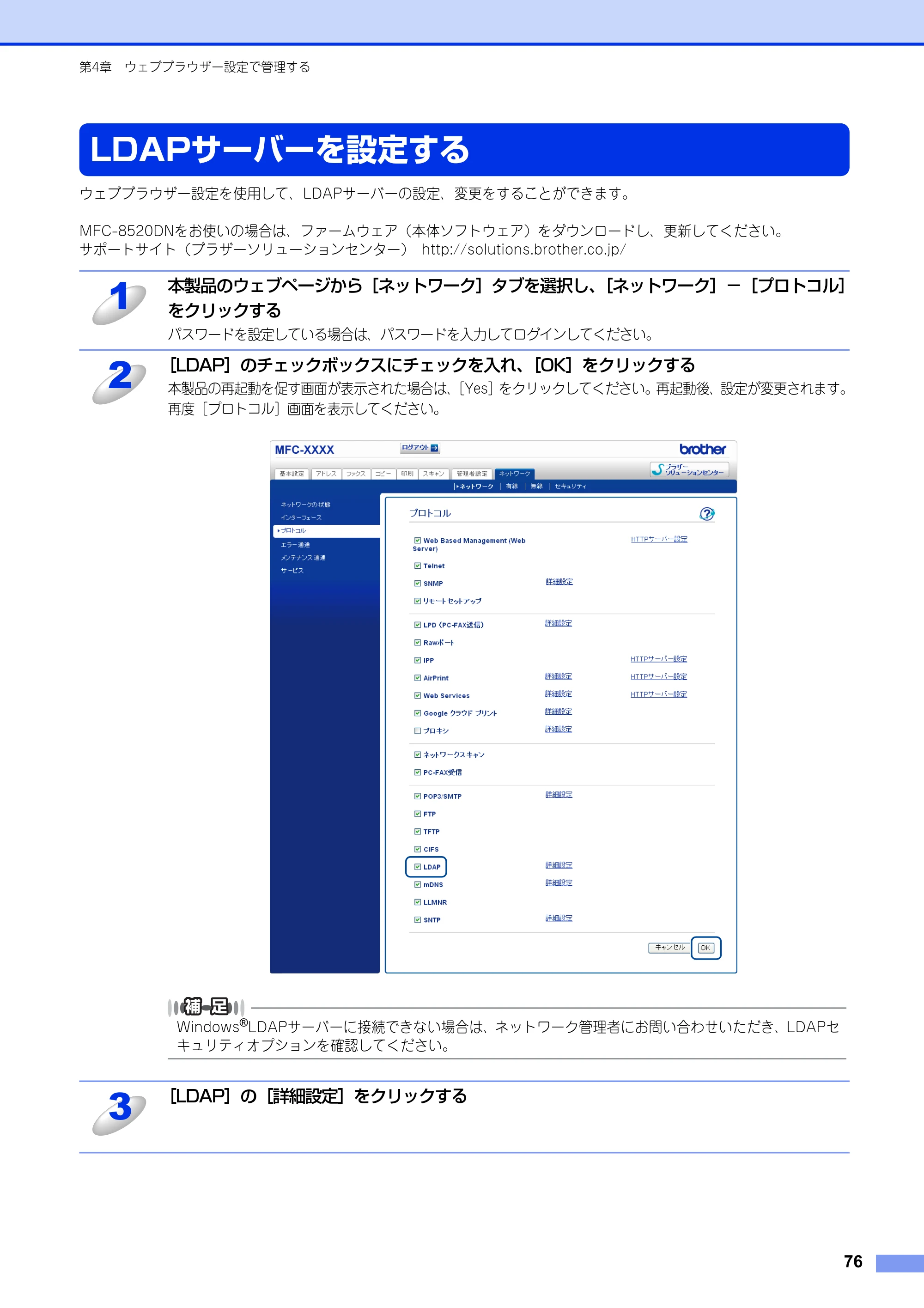This screenshot has height=1308, width=924.
Task: Click the OK button
Action: tap(705, 948)
